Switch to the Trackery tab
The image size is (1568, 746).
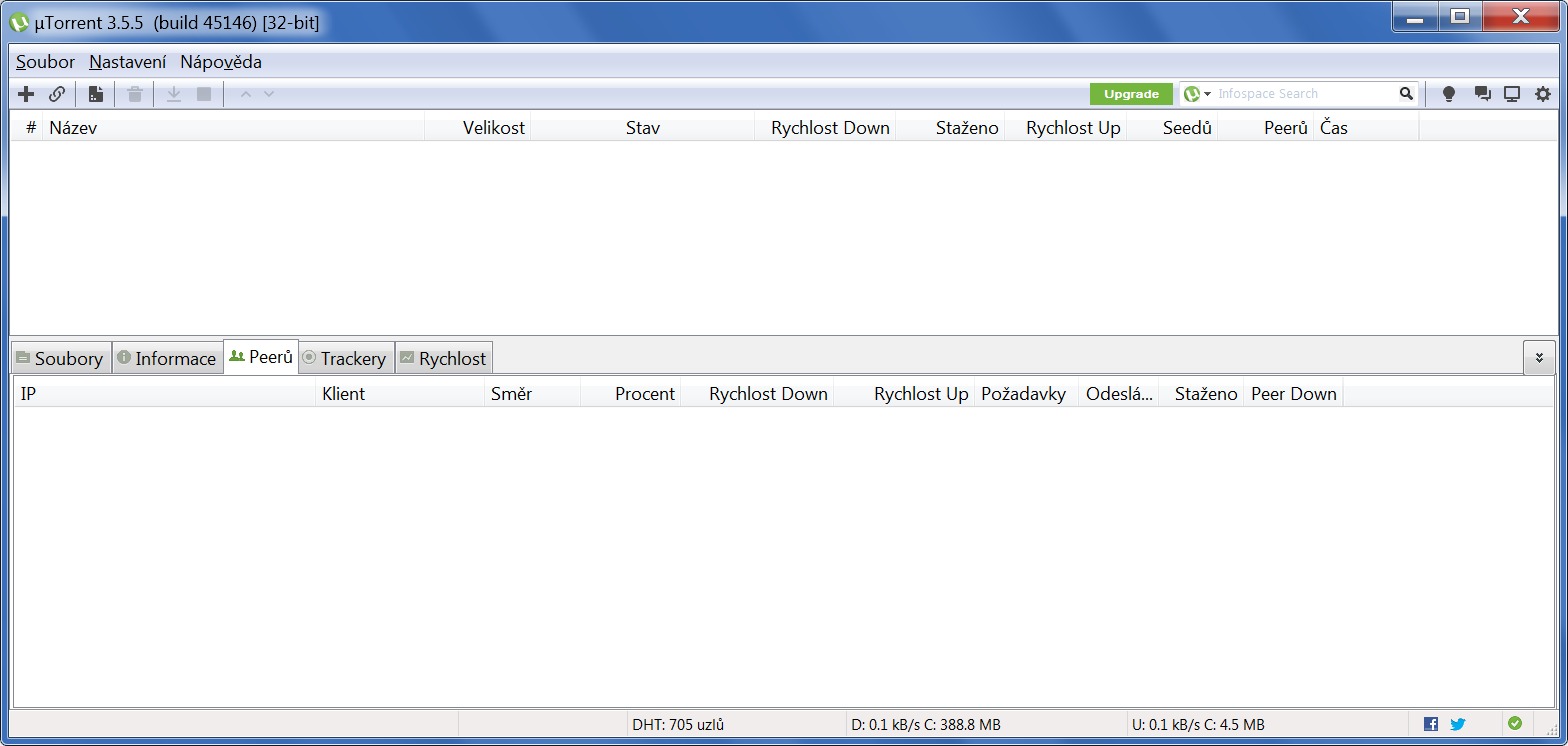tap(346, 358)
